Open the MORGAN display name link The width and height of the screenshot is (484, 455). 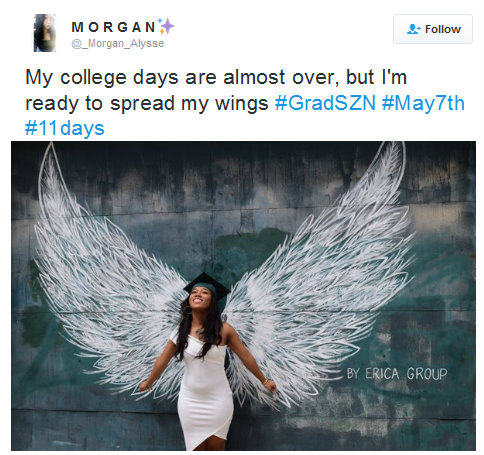113,27
